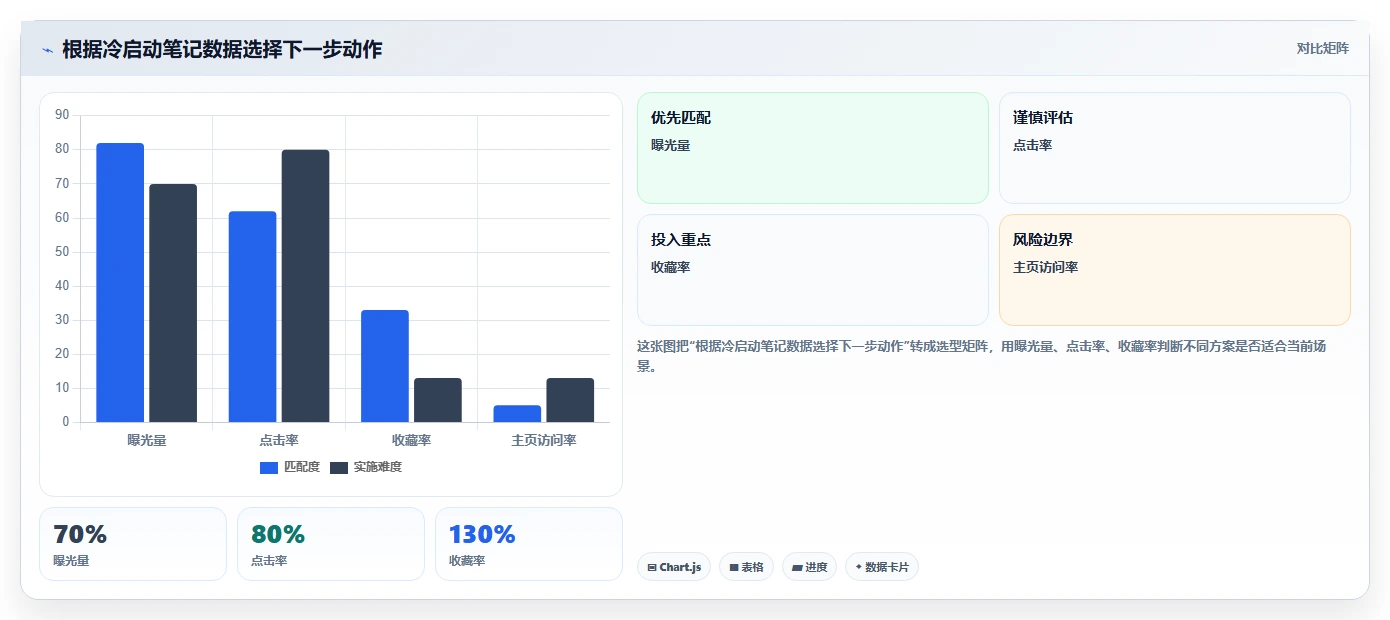Click the 对比矩阵 label in header

[x=1322, y=48]
